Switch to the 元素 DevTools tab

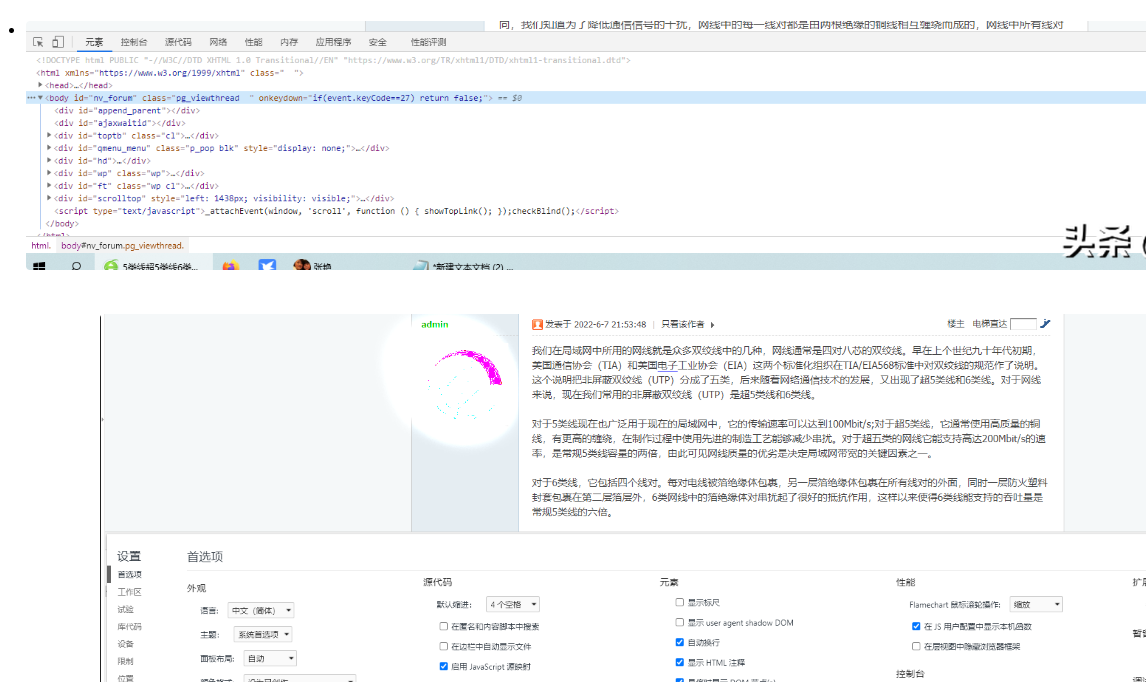point(94,42)
